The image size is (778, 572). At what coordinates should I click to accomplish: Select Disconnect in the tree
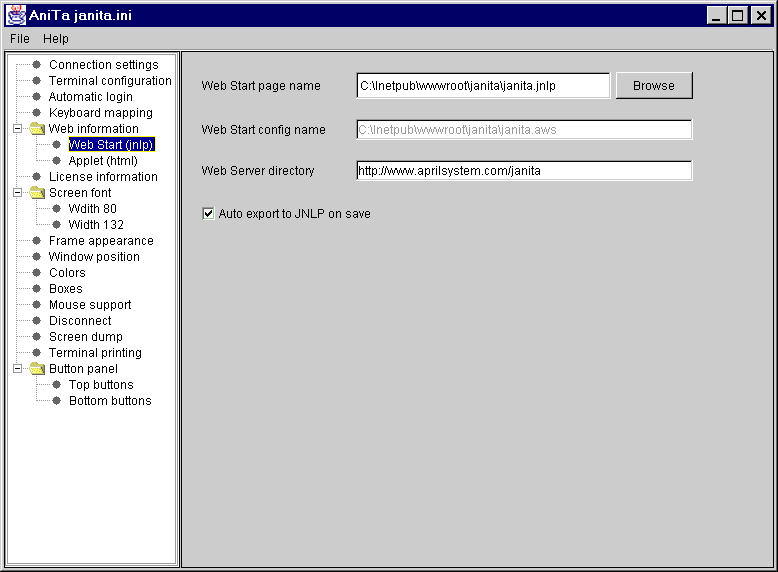click(80, 321)
